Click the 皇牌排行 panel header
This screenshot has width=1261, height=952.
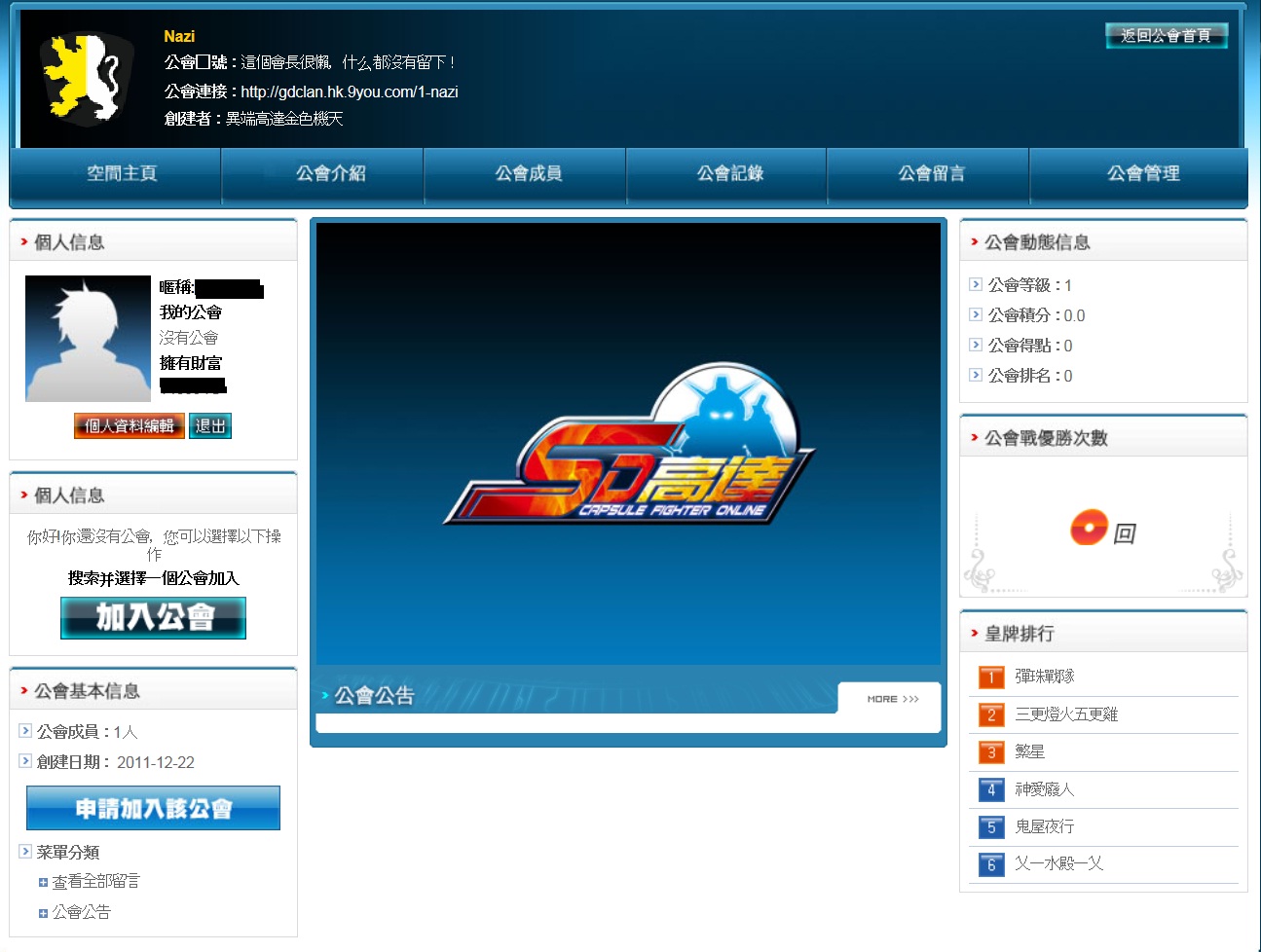pos(1103,633)
